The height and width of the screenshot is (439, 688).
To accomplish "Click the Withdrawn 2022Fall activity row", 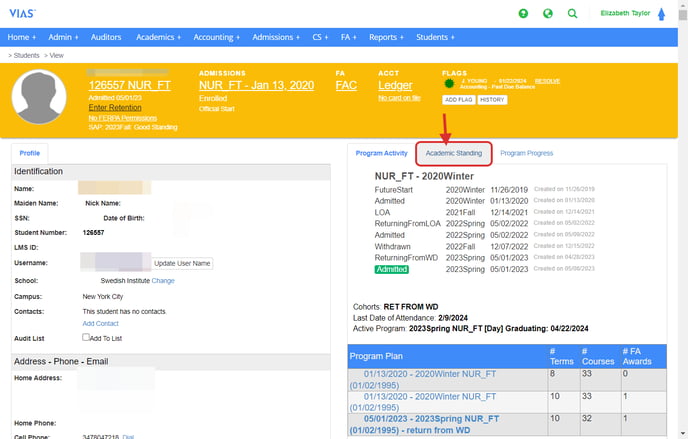I will pyautogui.click(x=484, y=246).
